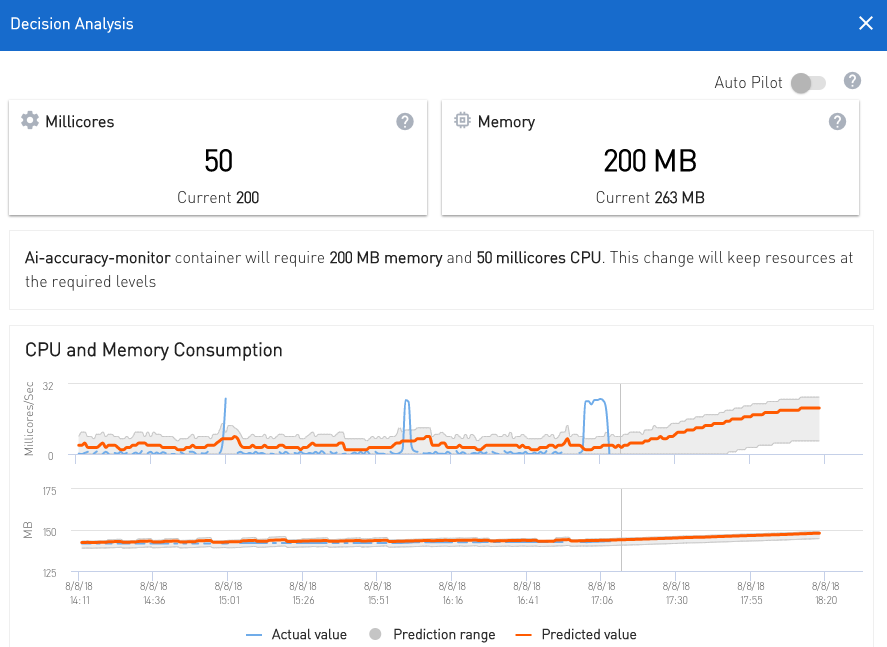Screen dimensions: 887x647
Task: Click the Current 200 millicores text
Action: coord(218,198)
